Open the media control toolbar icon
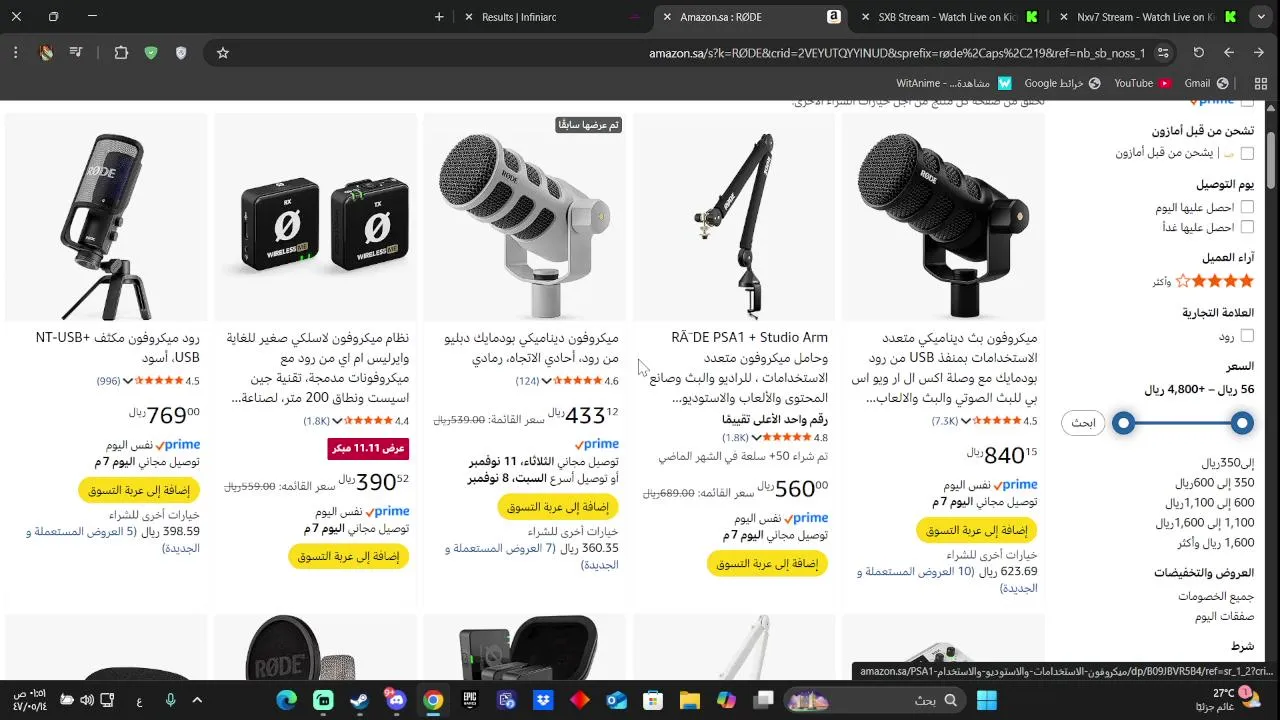1280x720 pixels. (x=76, y=53)
